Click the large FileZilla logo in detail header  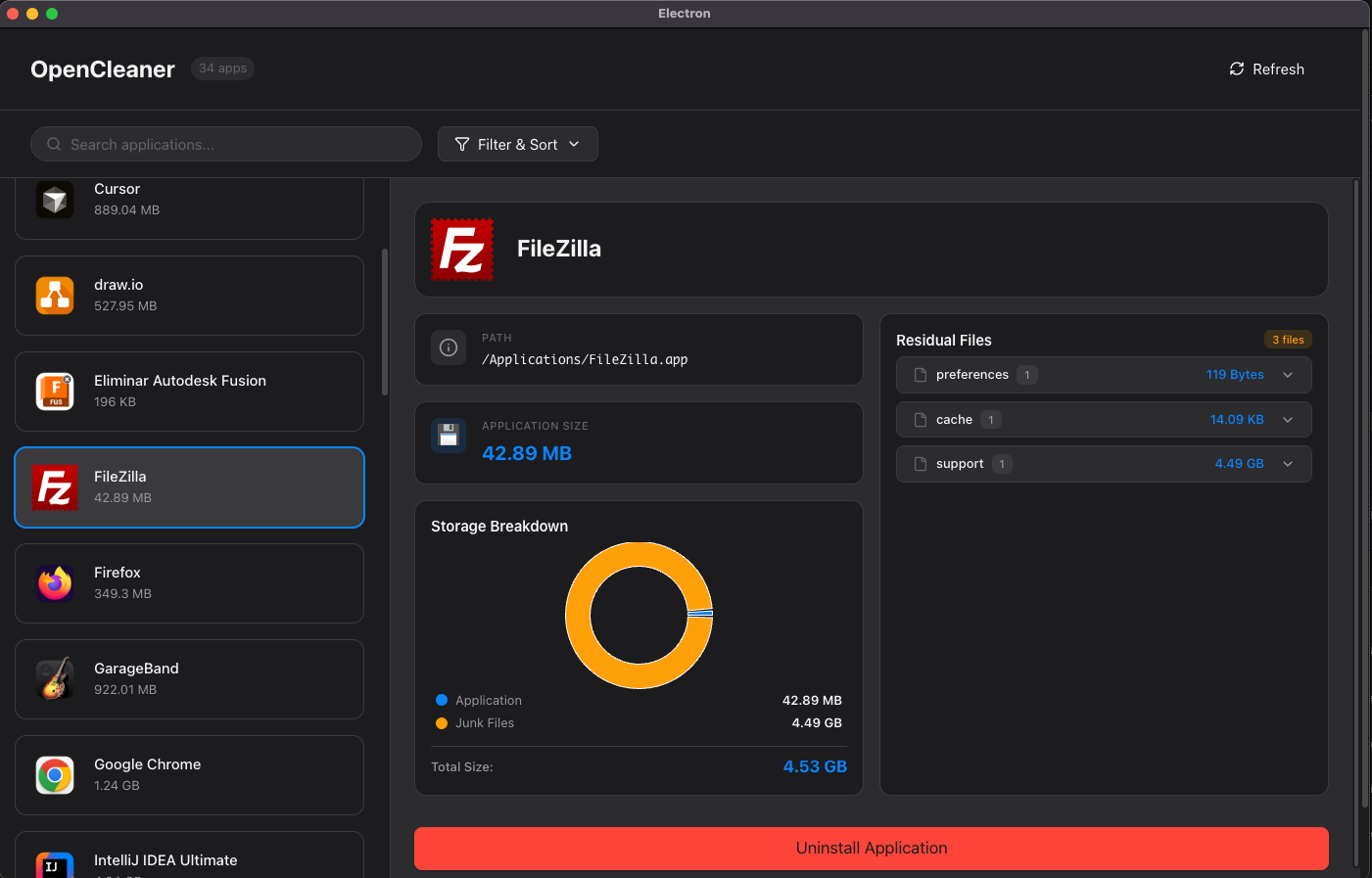[x=462, y=250]
